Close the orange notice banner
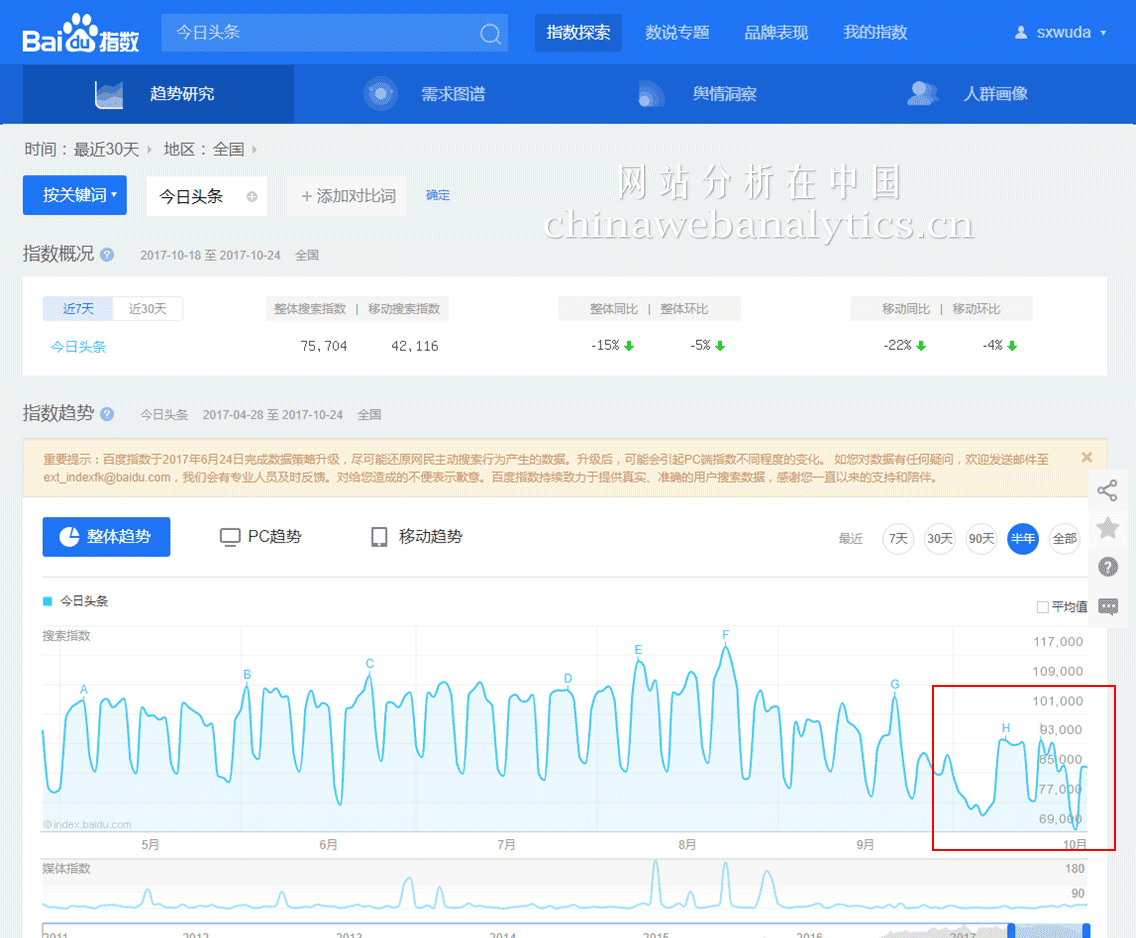 pyautogui.click(x=1087, y=457)
